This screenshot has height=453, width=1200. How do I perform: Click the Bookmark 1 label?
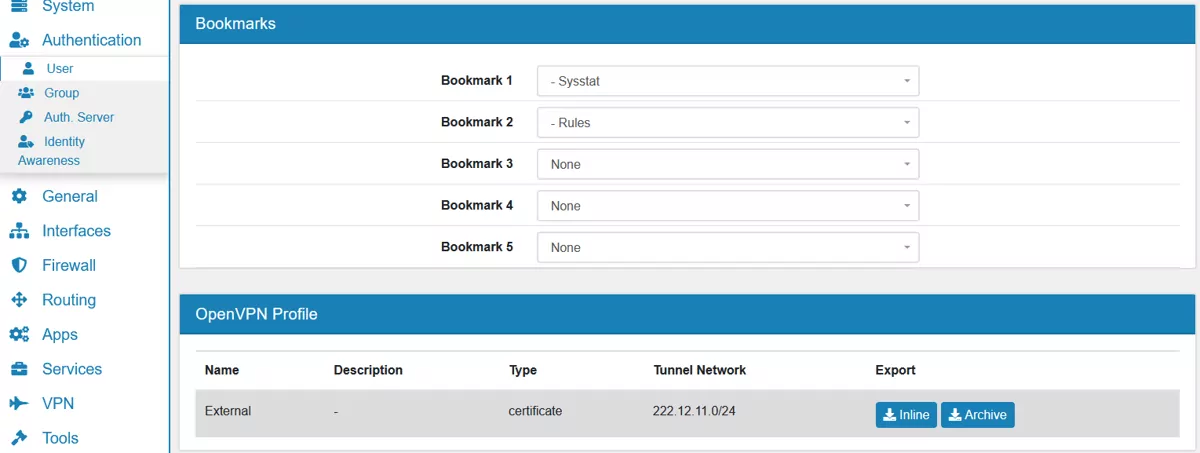pyautogui.click(x=477, y=80)
